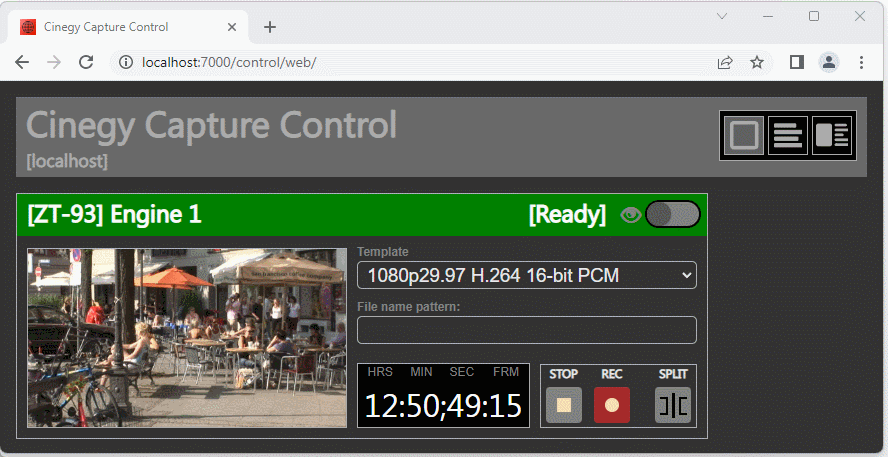888x457 pixels.
Task: Flip the Engine 1 on/off switch
Action: click(673, 215)
